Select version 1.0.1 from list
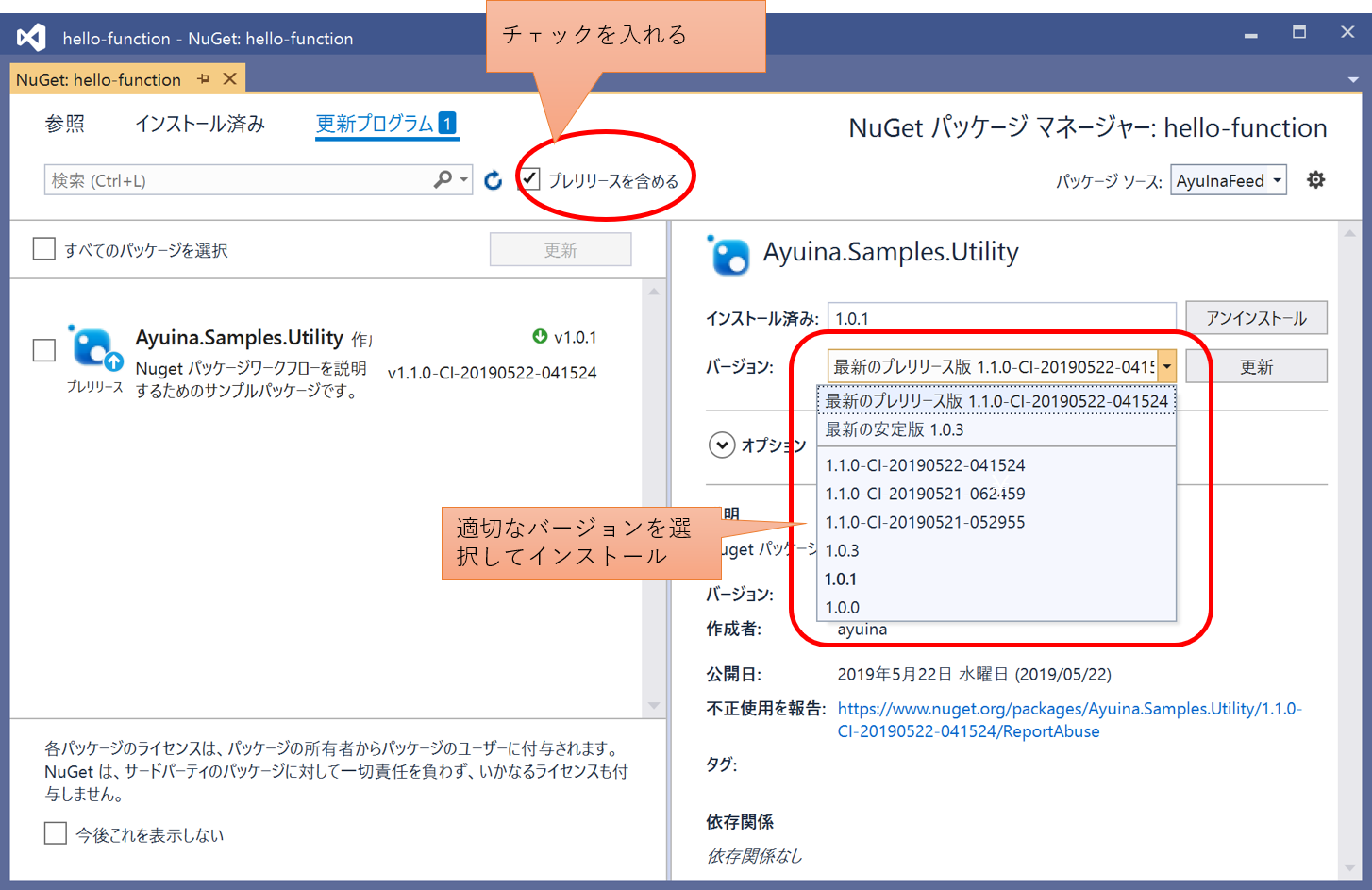Screen dimensions: 1372x890 [x=996, y=579]
